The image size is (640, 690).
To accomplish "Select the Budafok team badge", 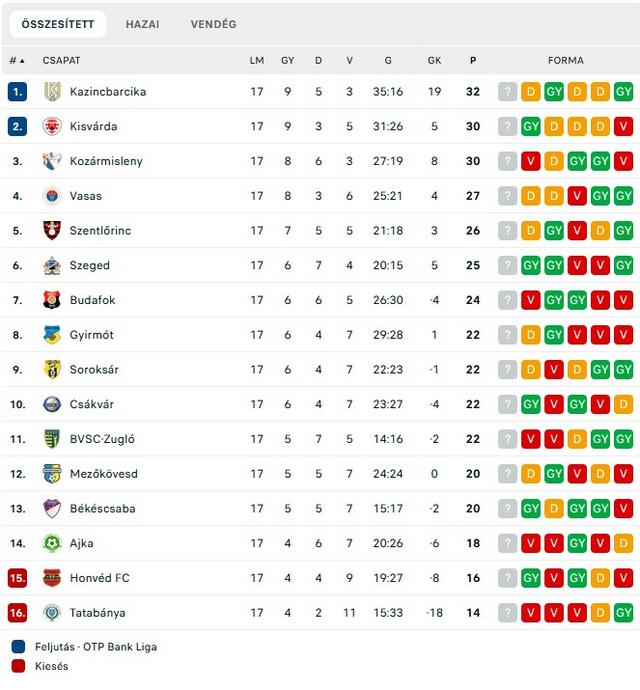I will pyautogui.click(x=52, y=300).
